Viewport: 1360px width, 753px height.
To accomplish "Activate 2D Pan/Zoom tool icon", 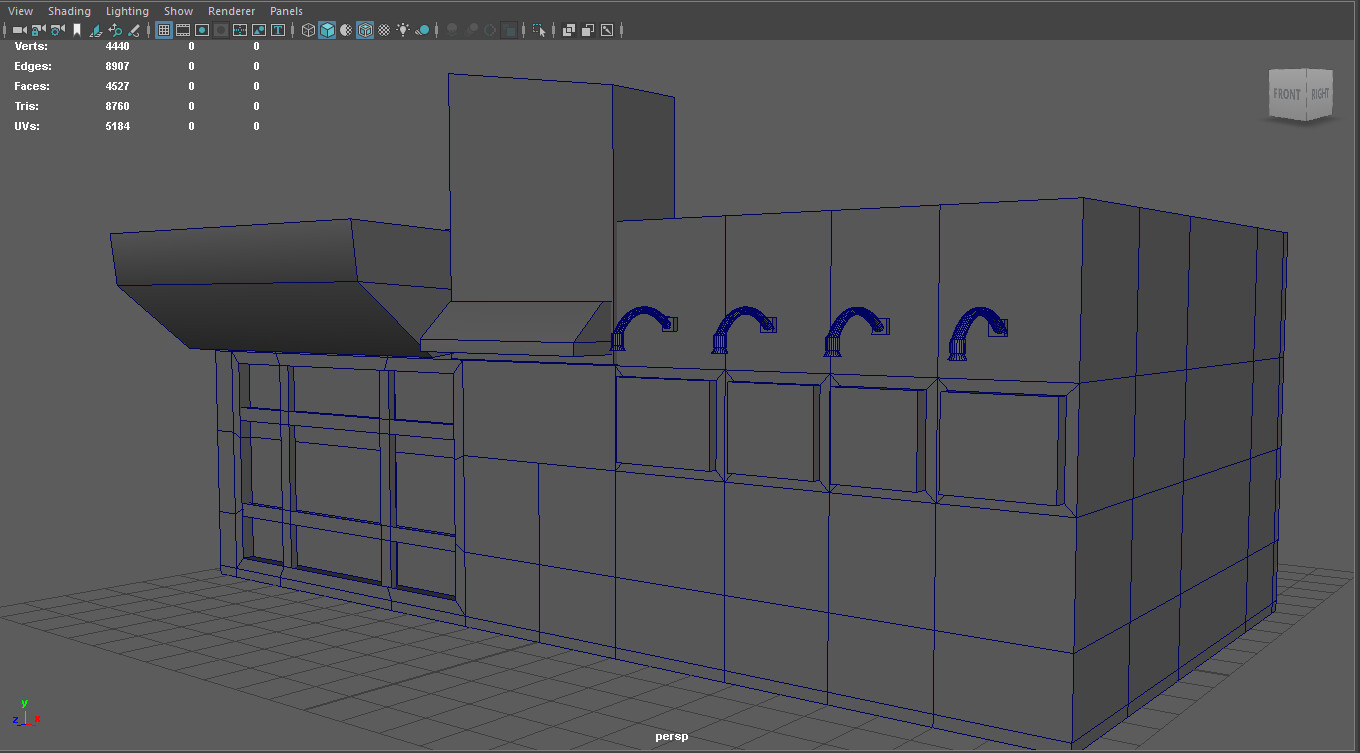I will pyautogui.click(x=115, y=30).
